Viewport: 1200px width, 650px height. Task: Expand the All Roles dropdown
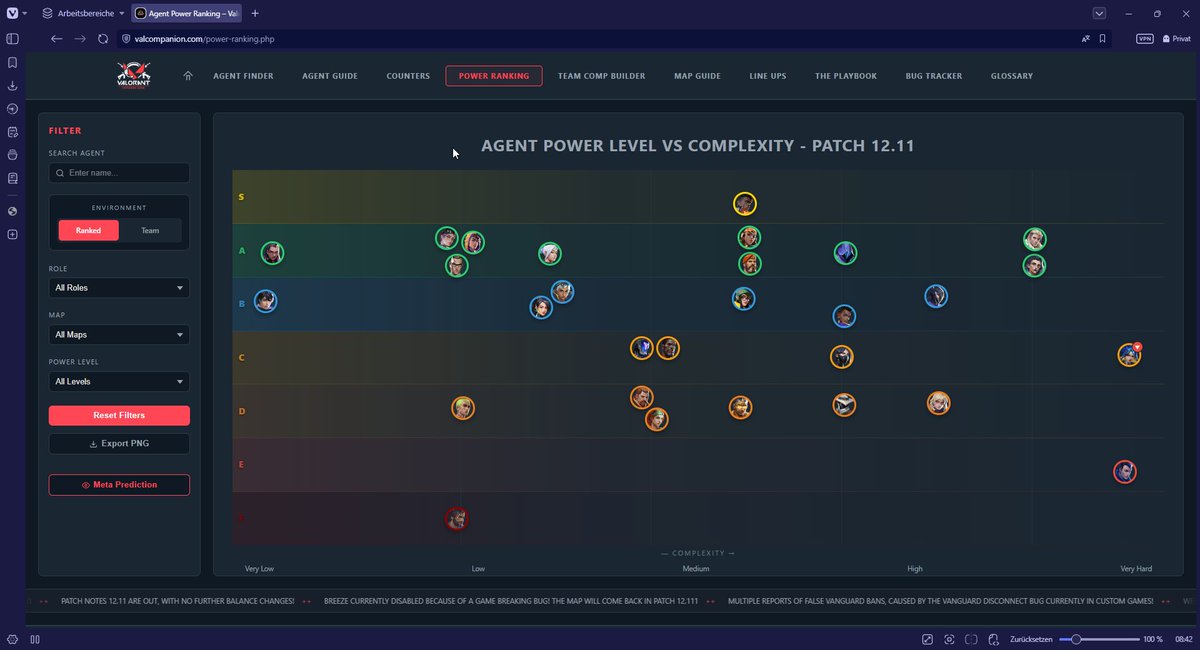[119, 288]
